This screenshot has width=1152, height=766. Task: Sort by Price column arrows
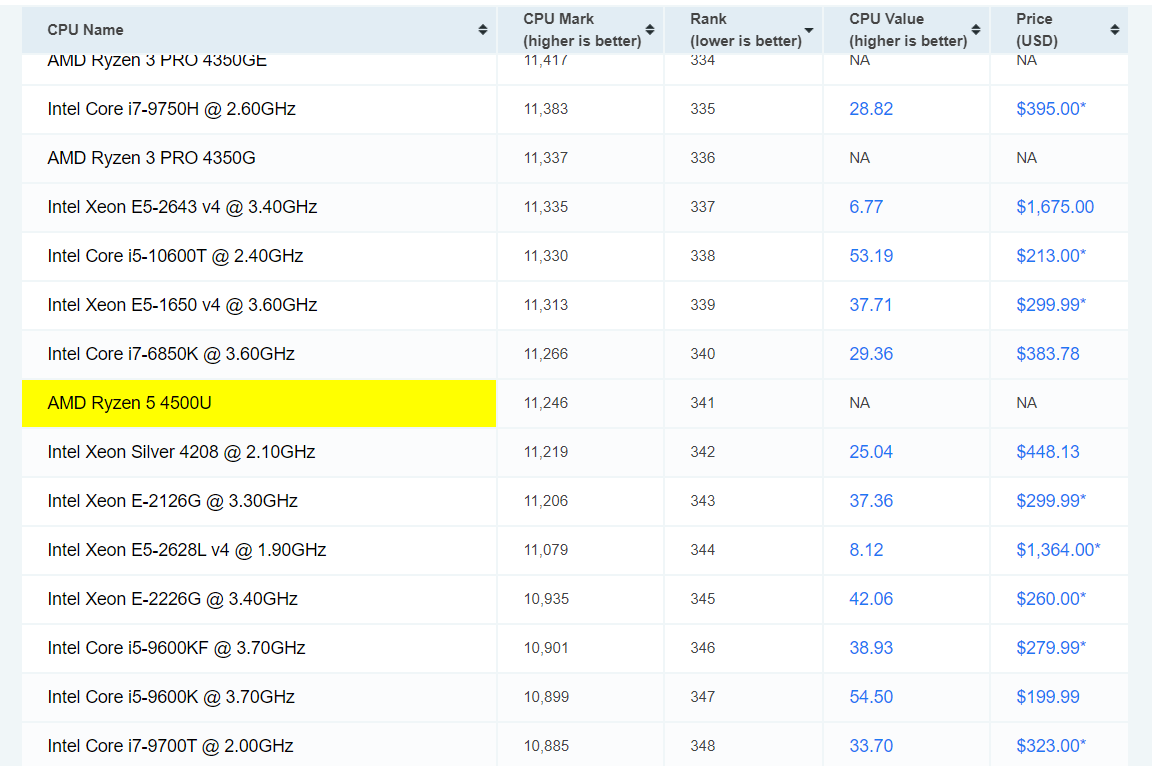pyautogui.click(x=1115, y=29)
